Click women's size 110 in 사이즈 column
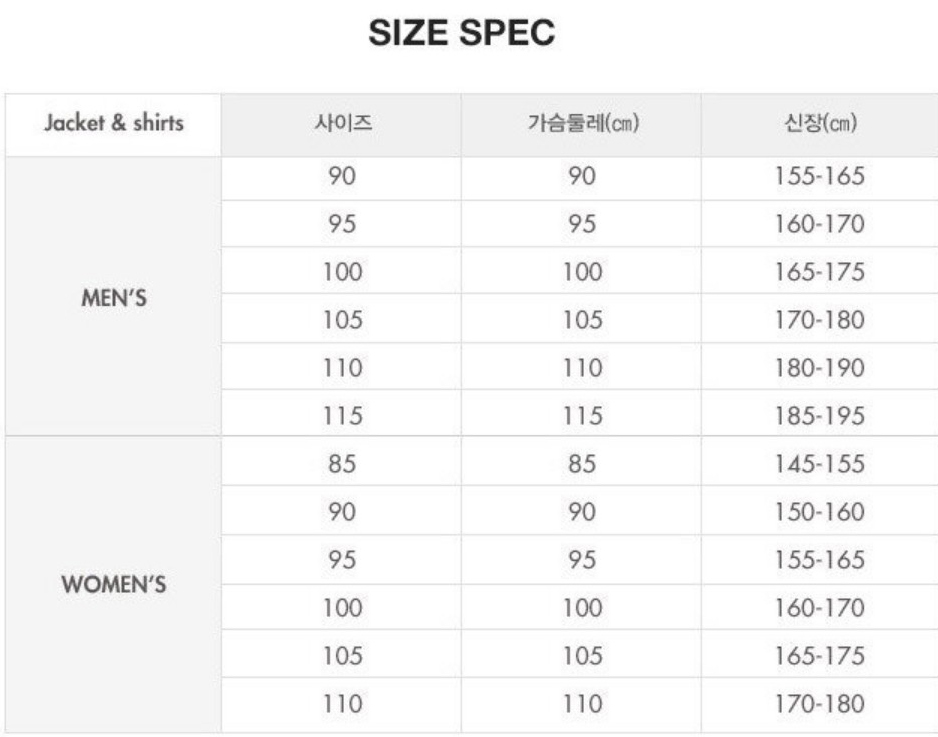 [343, 704]
